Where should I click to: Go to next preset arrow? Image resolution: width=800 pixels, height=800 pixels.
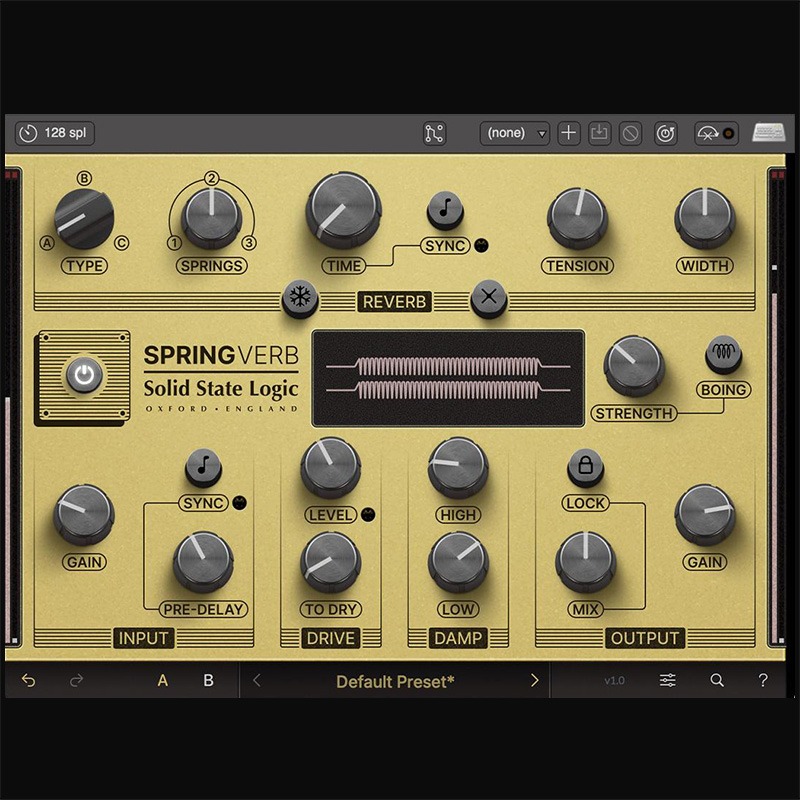click(x=535, y=680)
